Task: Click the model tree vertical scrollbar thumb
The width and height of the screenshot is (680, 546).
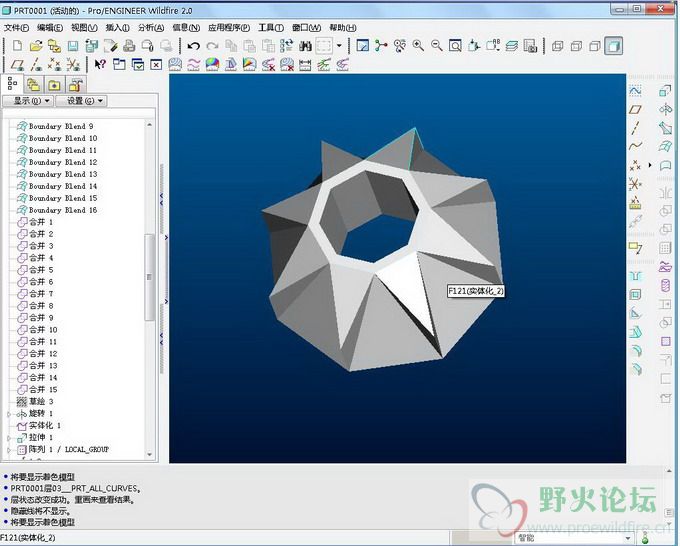Action: tap(150, 277)
